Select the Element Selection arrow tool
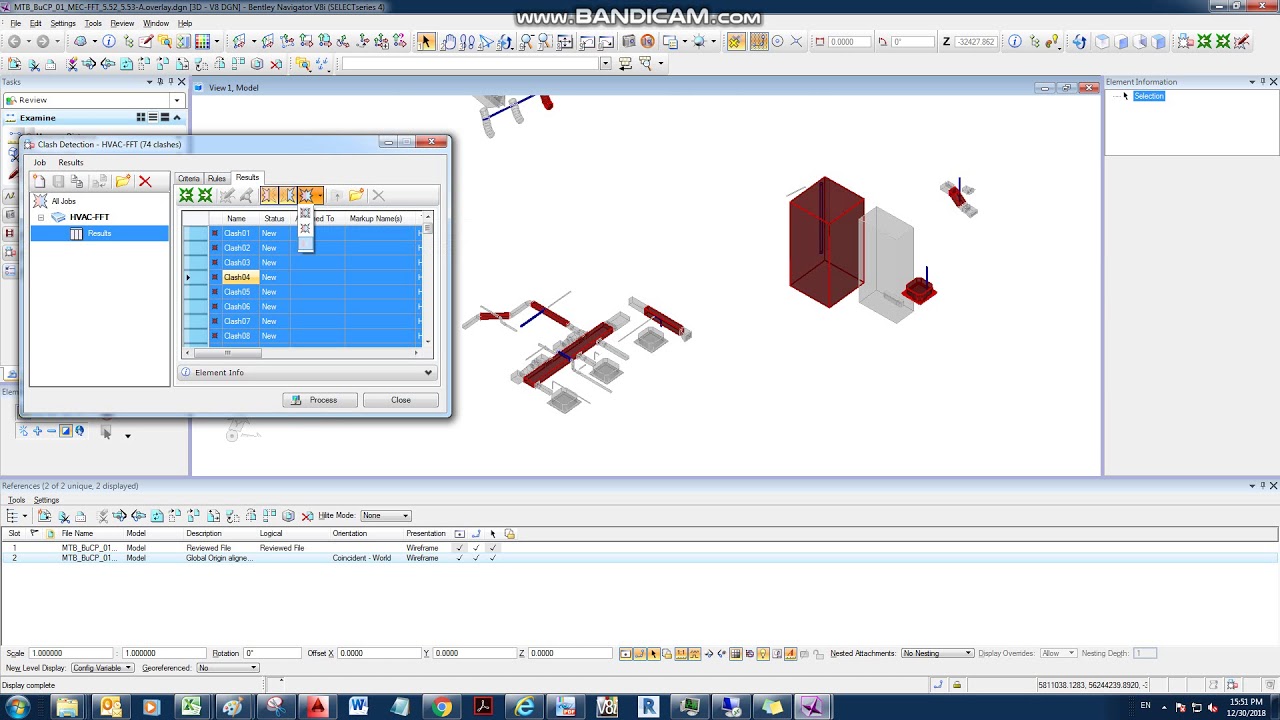 426,42
